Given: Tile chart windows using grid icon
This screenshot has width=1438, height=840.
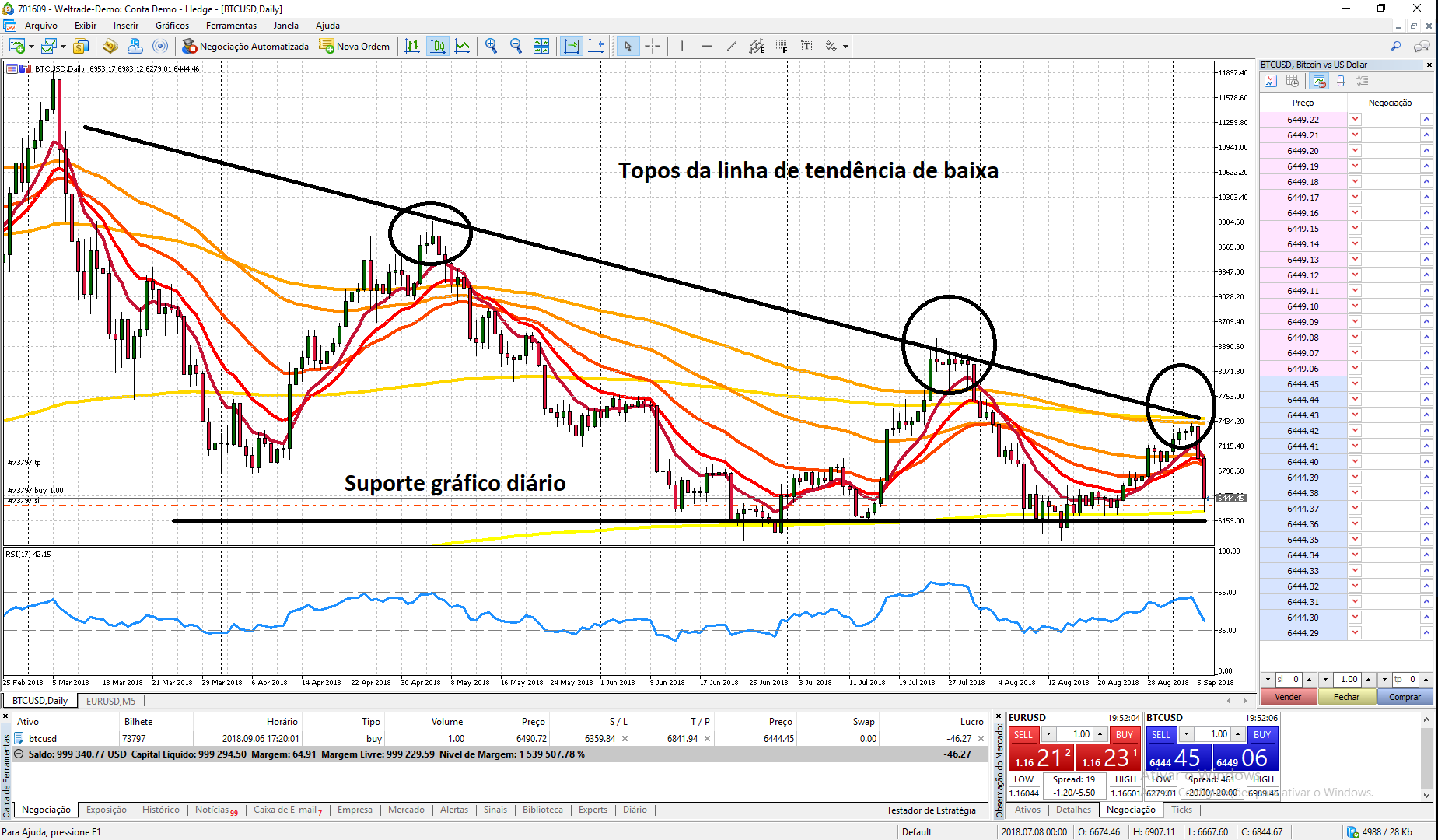Looking at the screenshot, I should coord(541,47).
